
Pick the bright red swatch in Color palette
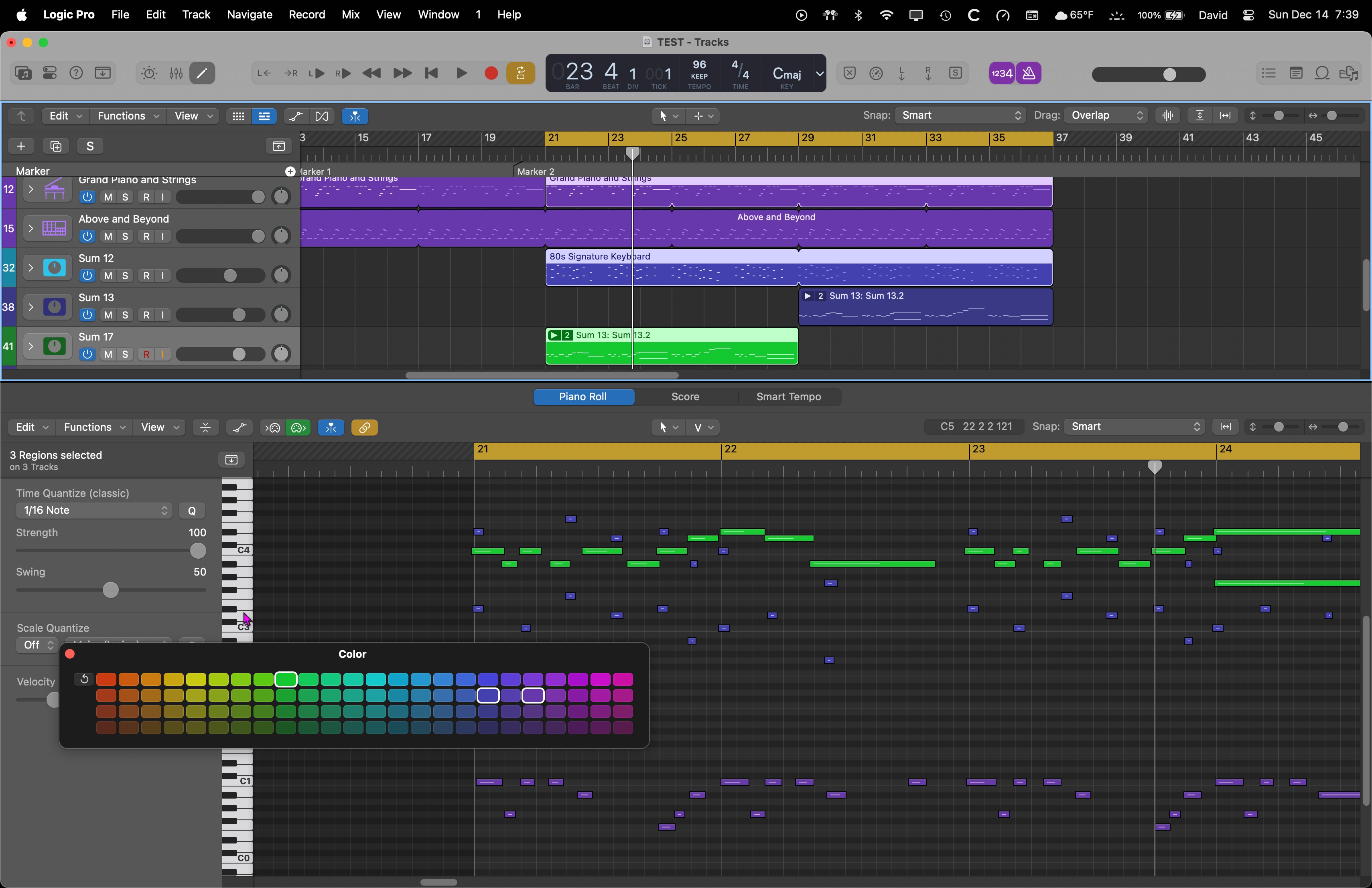pos(106,680)
